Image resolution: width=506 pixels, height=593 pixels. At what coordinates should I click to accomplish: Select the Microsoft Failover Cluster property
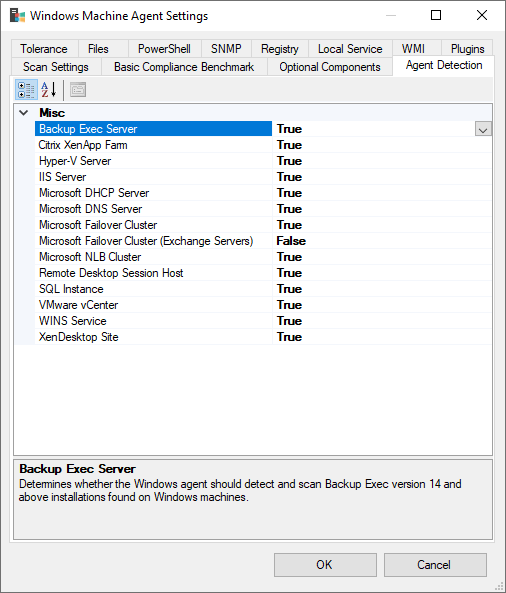pos(154,225)
